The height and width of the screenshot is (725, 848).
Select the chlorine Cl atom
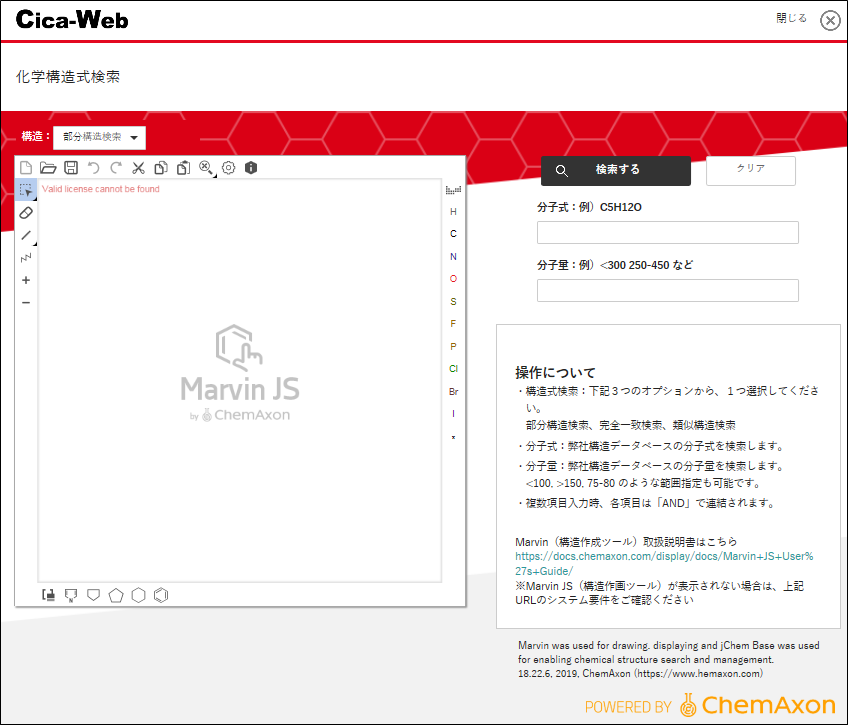(x=453, y=368)
